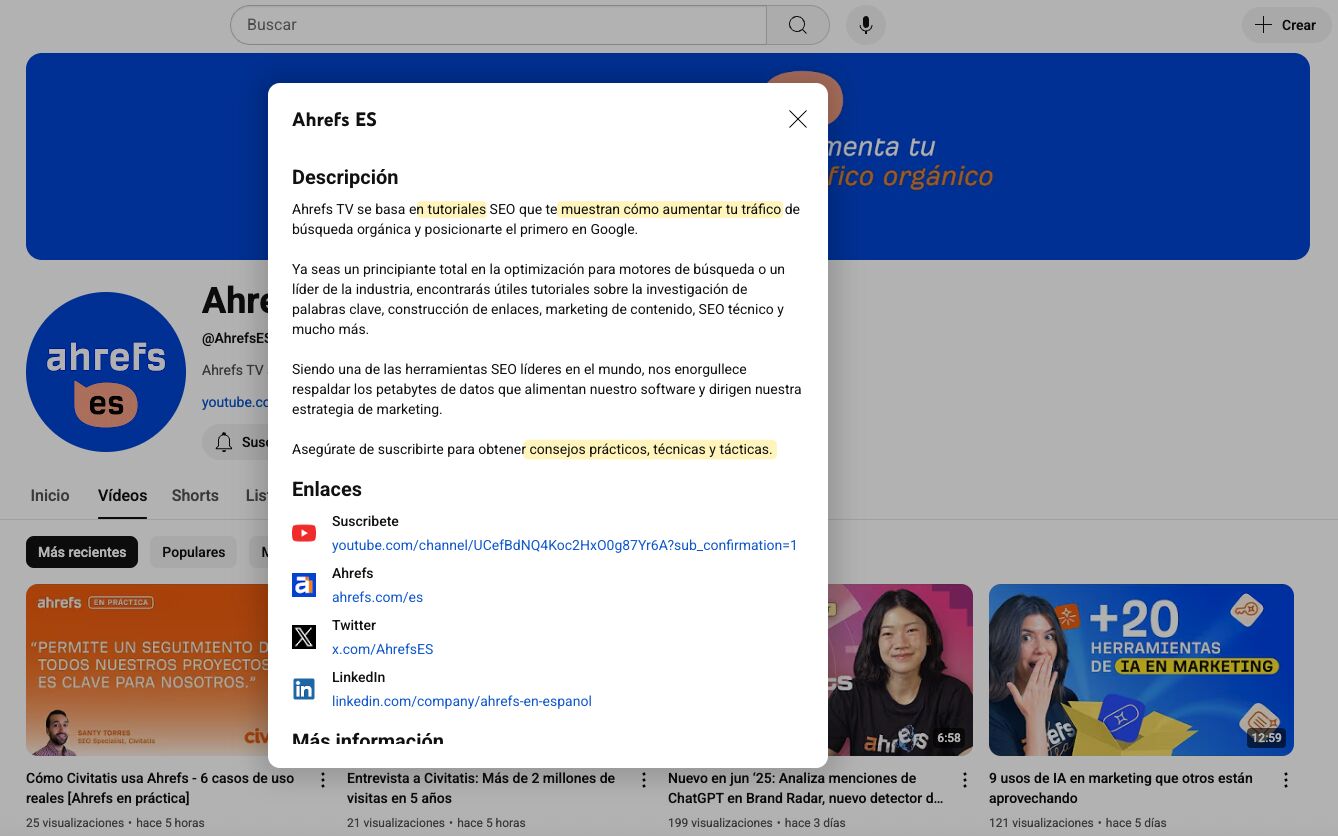Switch to the Shorts tab

[x=194, y=495]
